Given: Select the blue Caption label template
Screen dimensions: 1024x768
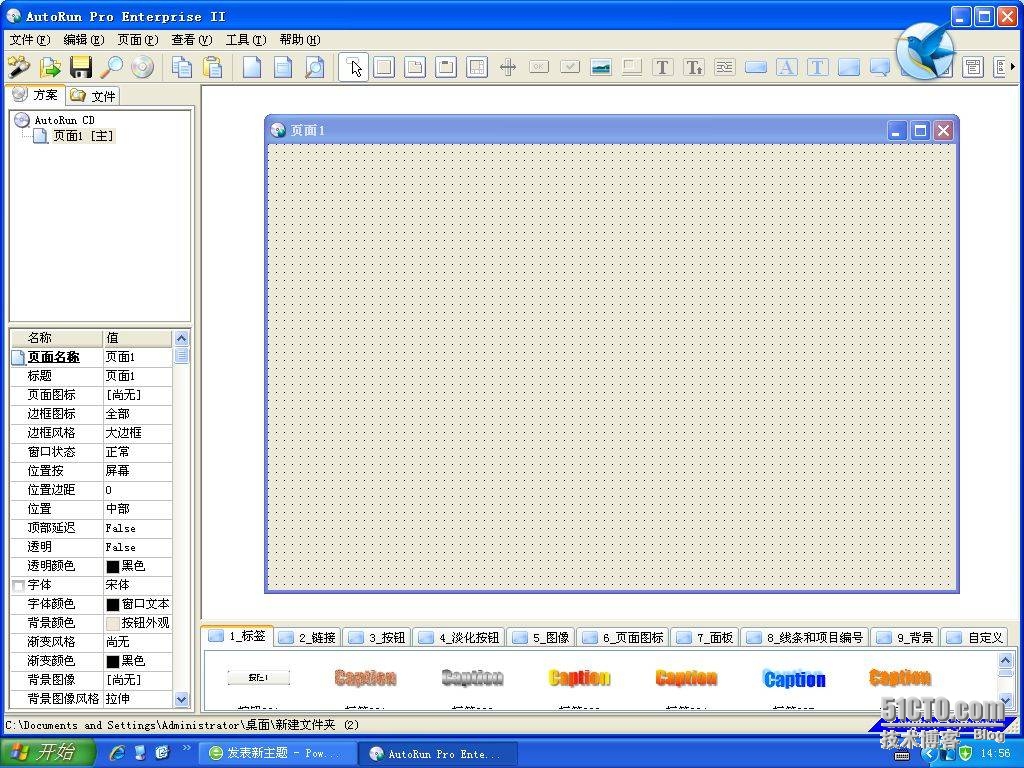Looking at the screenshot, I should tap(793, 678).
